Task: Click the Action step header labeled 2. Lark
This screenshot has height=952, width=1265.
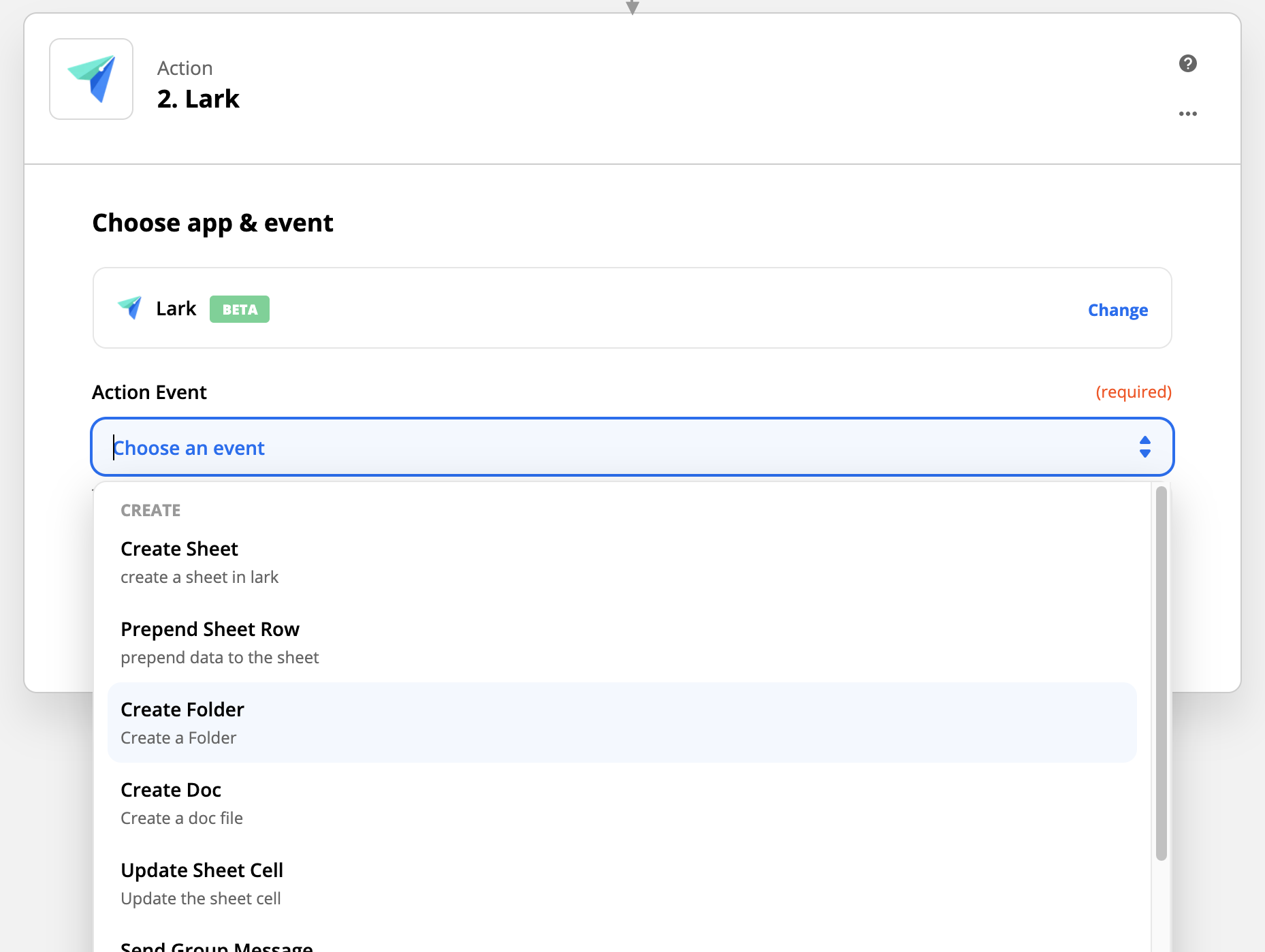Action: [198, 98]
